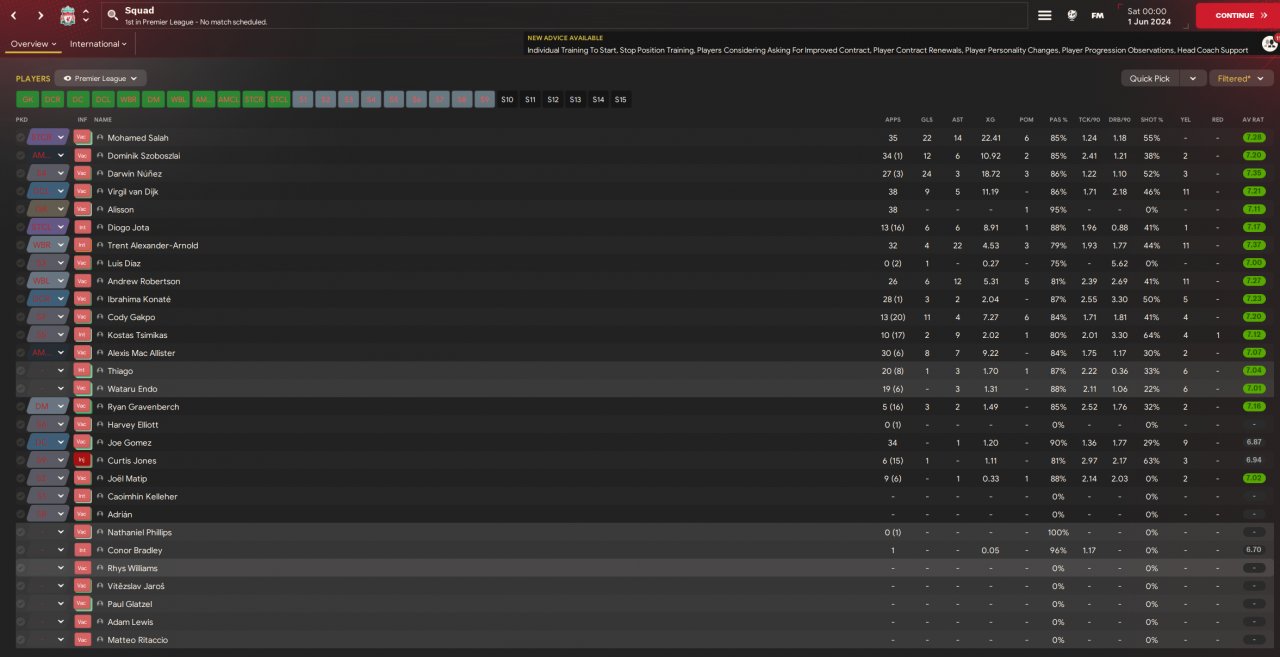The width and height of the screenshot is (1280, 657).
Task: Open the Liverpool club crest
Action: (x=67, y=15)
